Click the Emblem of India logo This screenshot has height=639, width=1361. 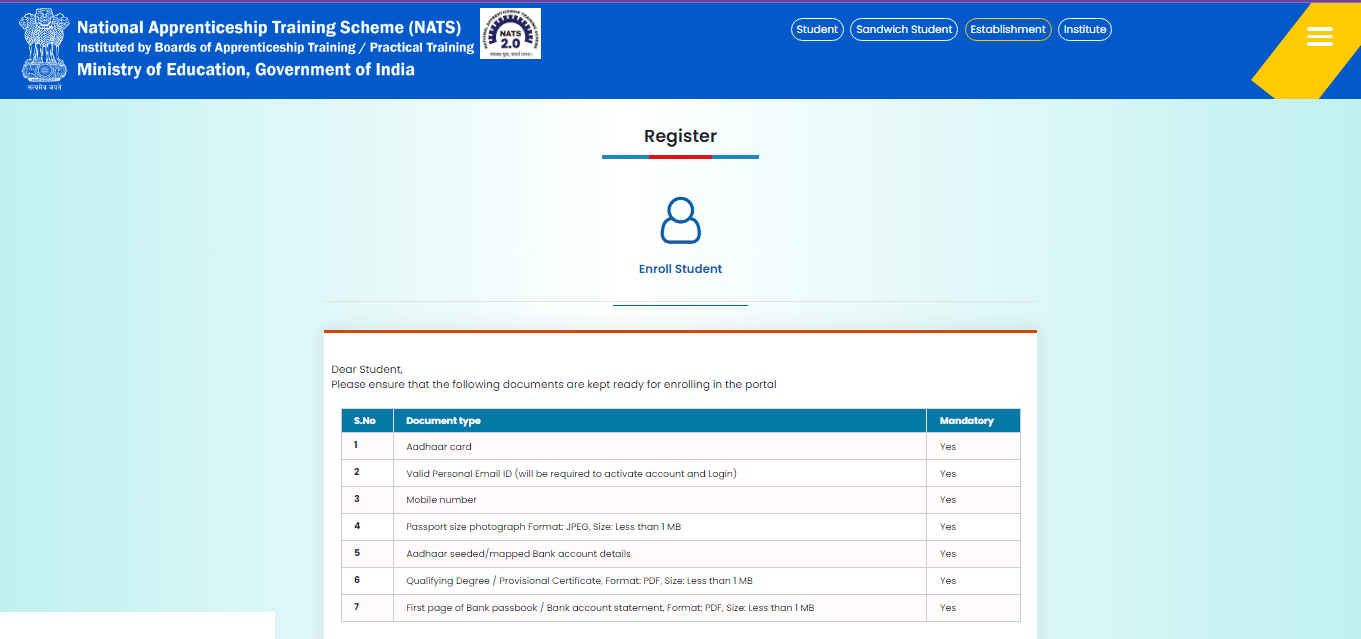pyautogui.click(x=42, y=48)
